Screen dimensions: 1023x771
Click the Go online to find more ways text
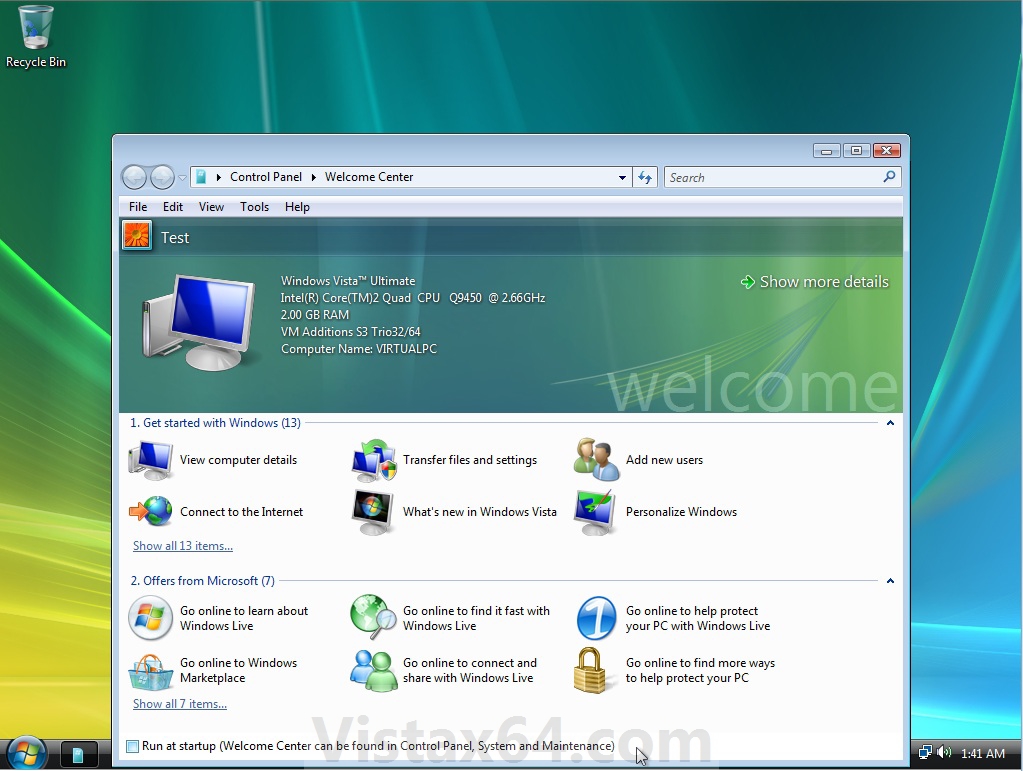pyautogui.click(x=700, y=671)
